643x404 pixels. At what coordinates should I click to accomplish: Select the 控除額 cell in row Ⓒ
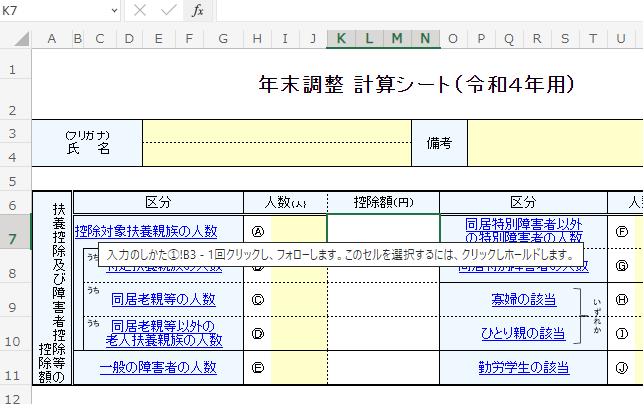[383, 299]
